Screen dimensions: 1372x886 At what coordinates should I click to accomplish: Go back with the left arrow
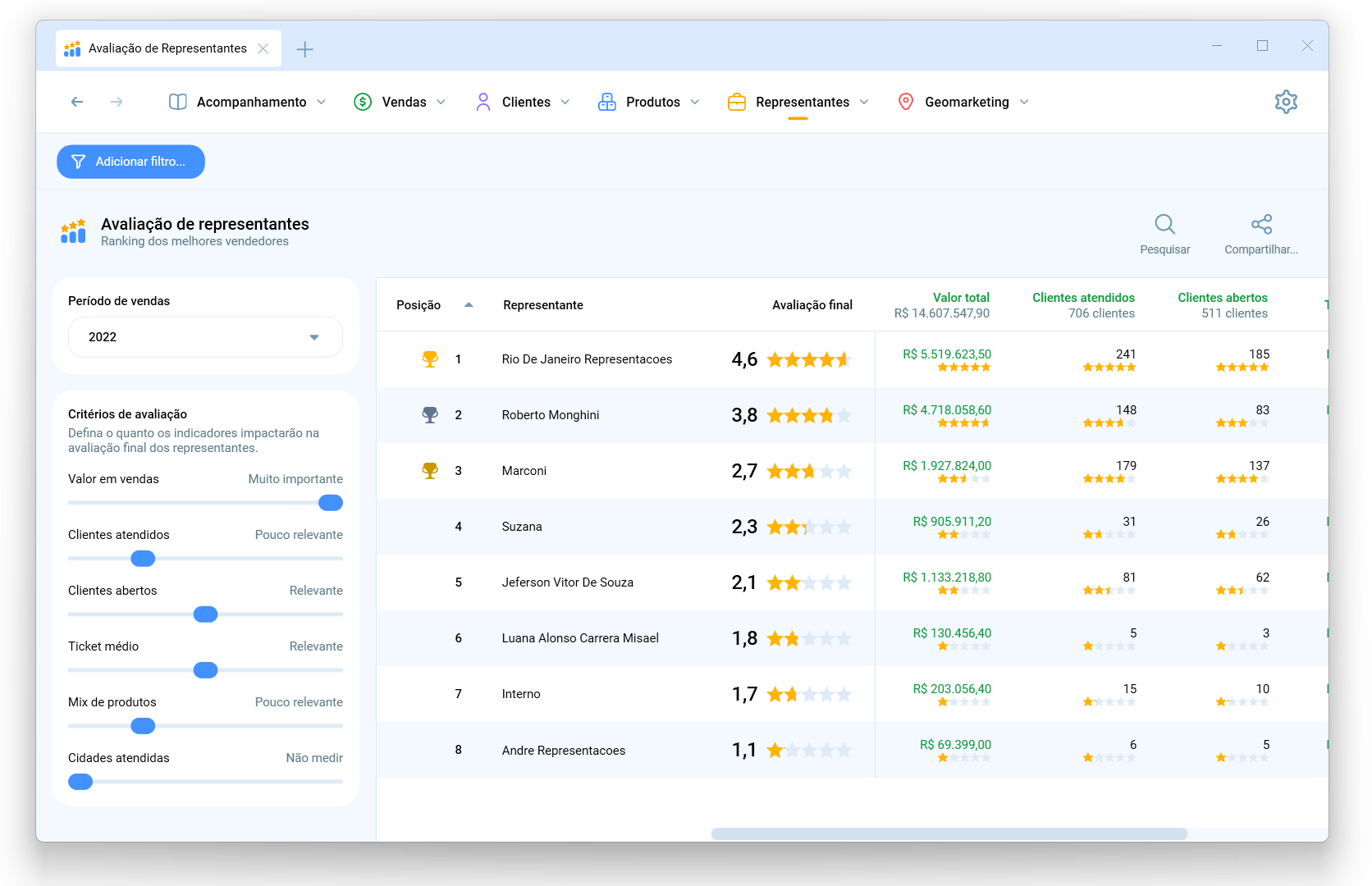[77, 102]
